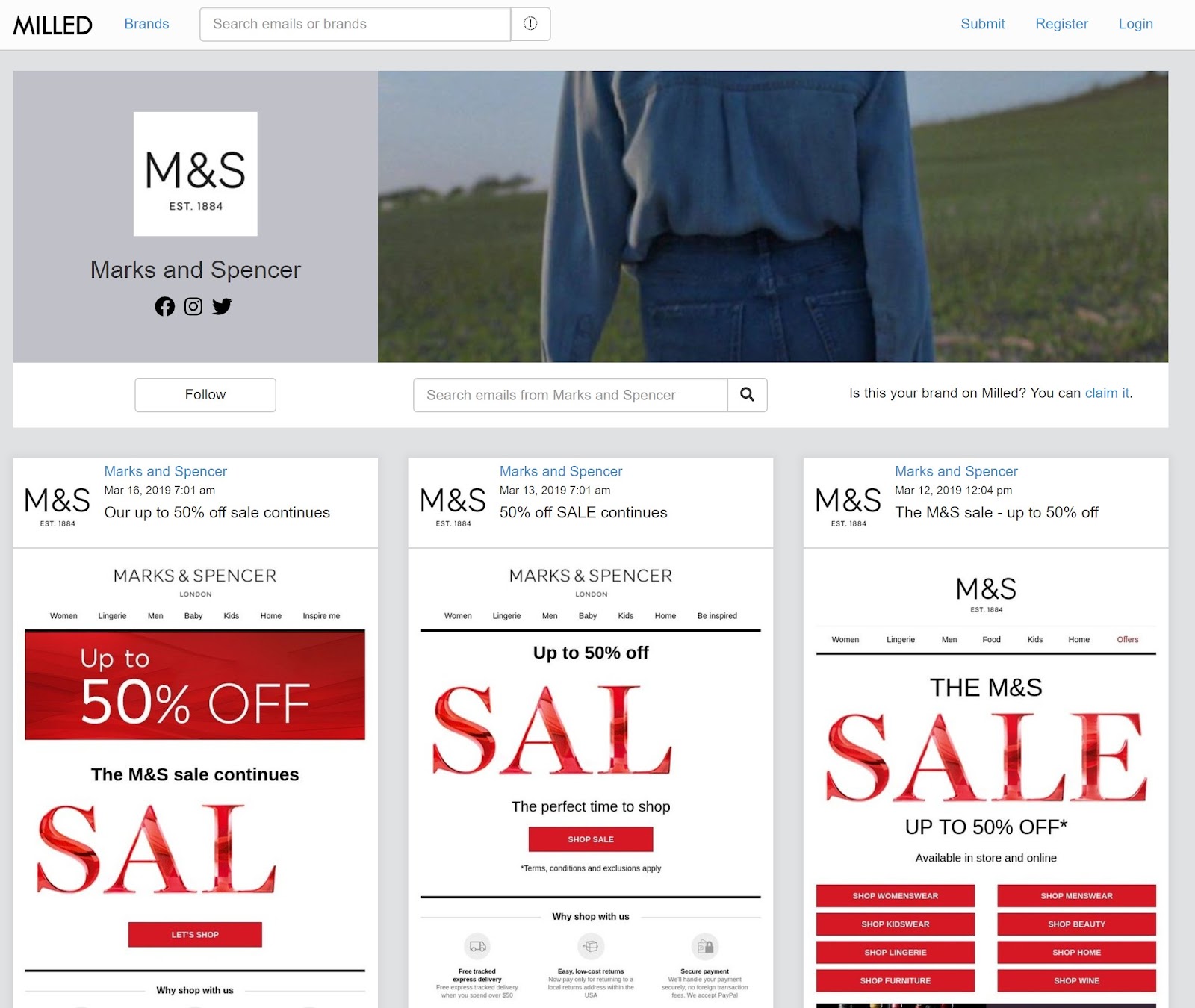Click 'UP TO 50% OFF*' text in Mar 12 email
The height and width of the screenshot is (1008, 1195).
(x=986, y=827)
